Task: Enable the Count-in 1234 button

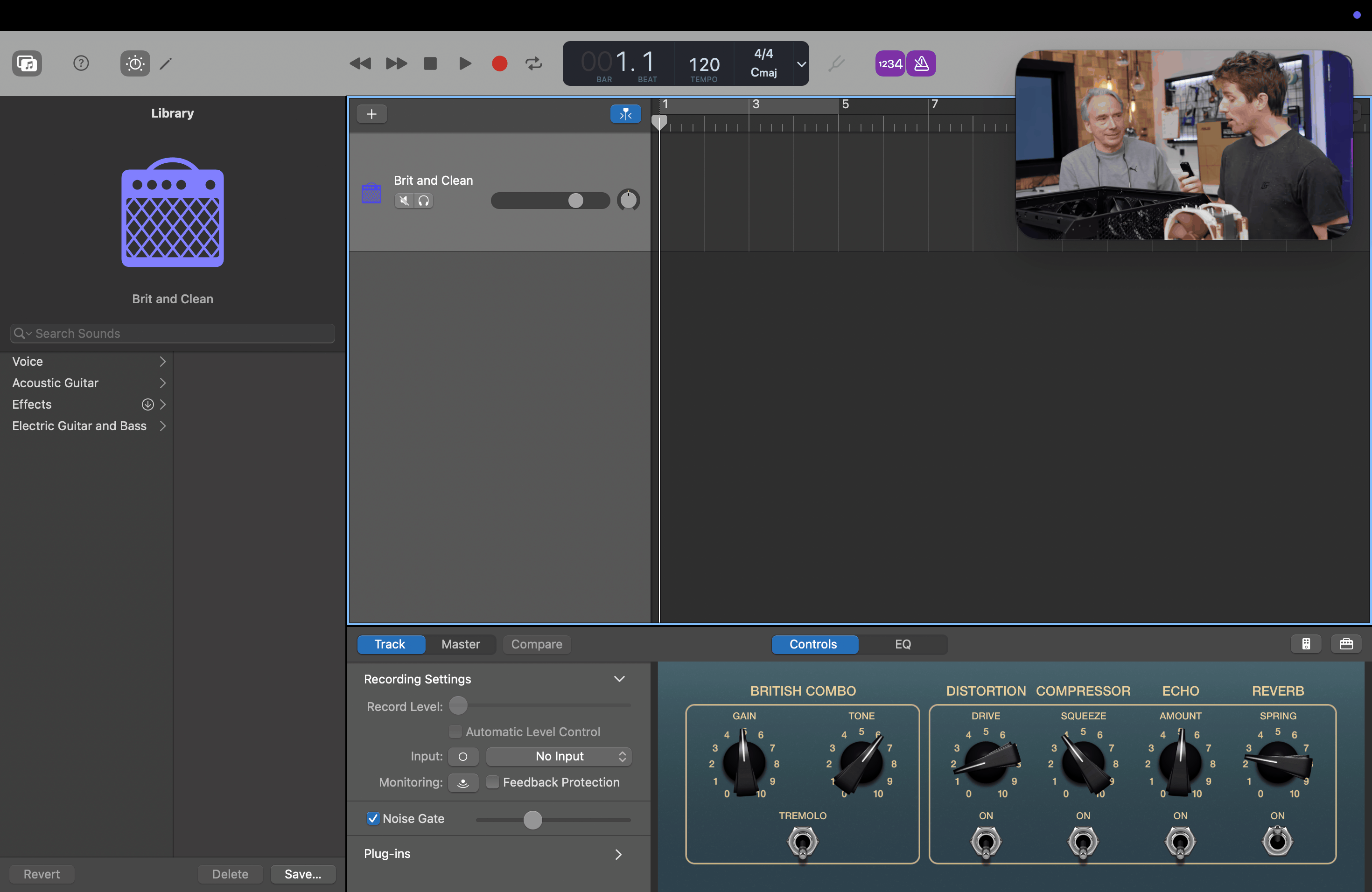Action: point(889,63)
